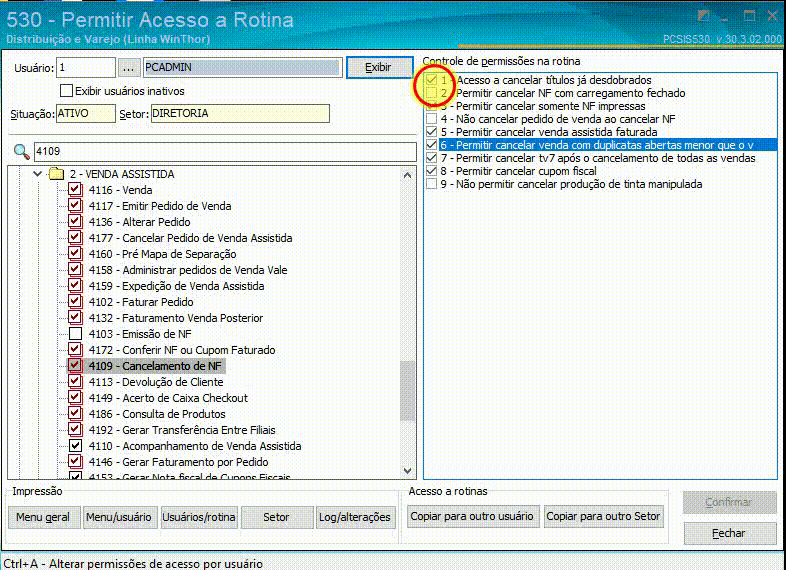
Task: Click the Fechar button
Action: [729, 533]
